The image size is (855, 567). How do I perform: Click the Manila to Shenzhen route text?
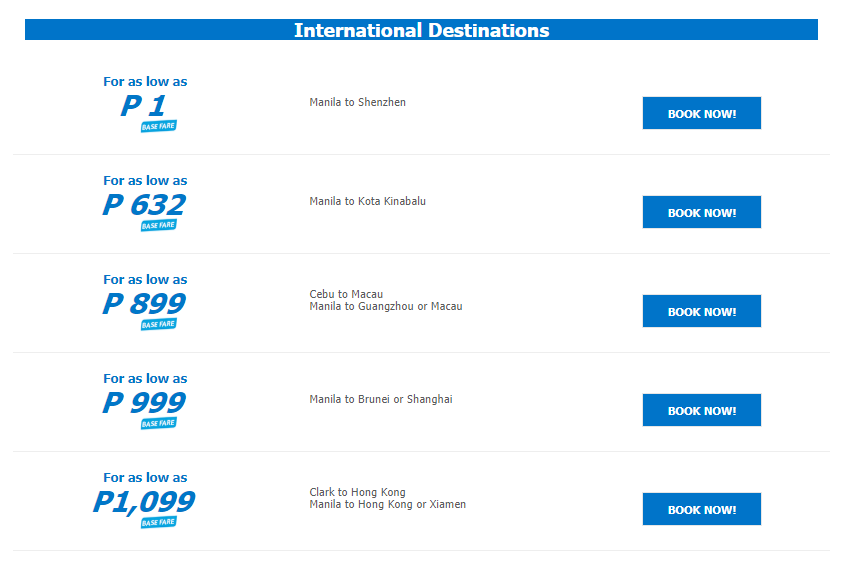point(357,102)
